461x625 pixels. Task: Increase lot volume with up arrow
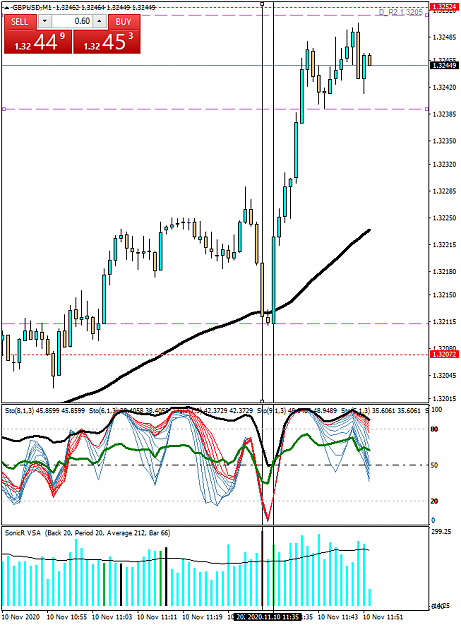click(x=100, y=21)
